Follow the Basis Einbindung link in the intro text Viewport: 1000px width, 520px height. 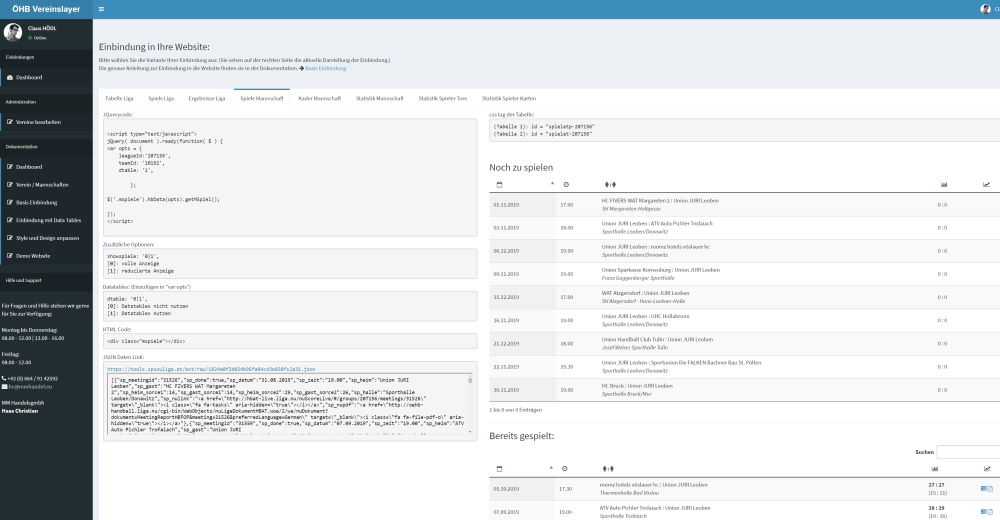click(325, 68)
